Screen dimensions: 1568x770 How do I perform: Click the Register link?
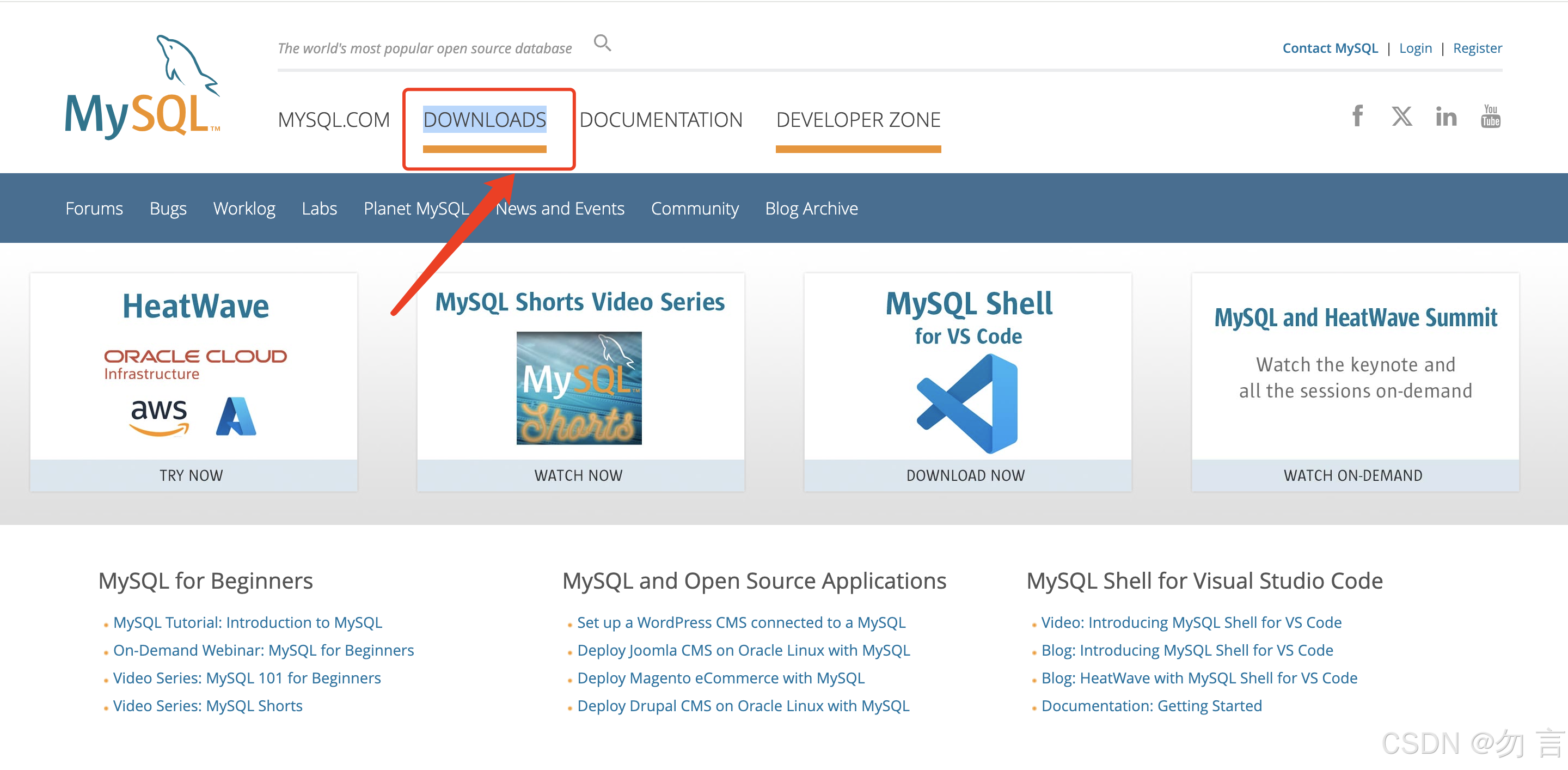pos(1477,48)
